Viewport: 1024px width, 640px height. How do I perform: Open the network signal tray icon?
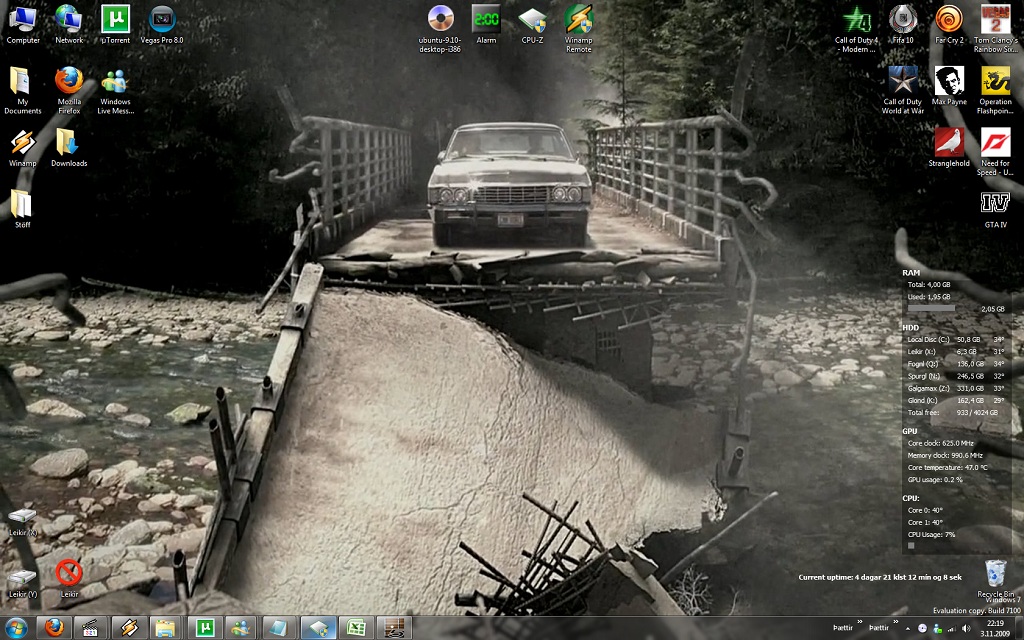(952, 628)
